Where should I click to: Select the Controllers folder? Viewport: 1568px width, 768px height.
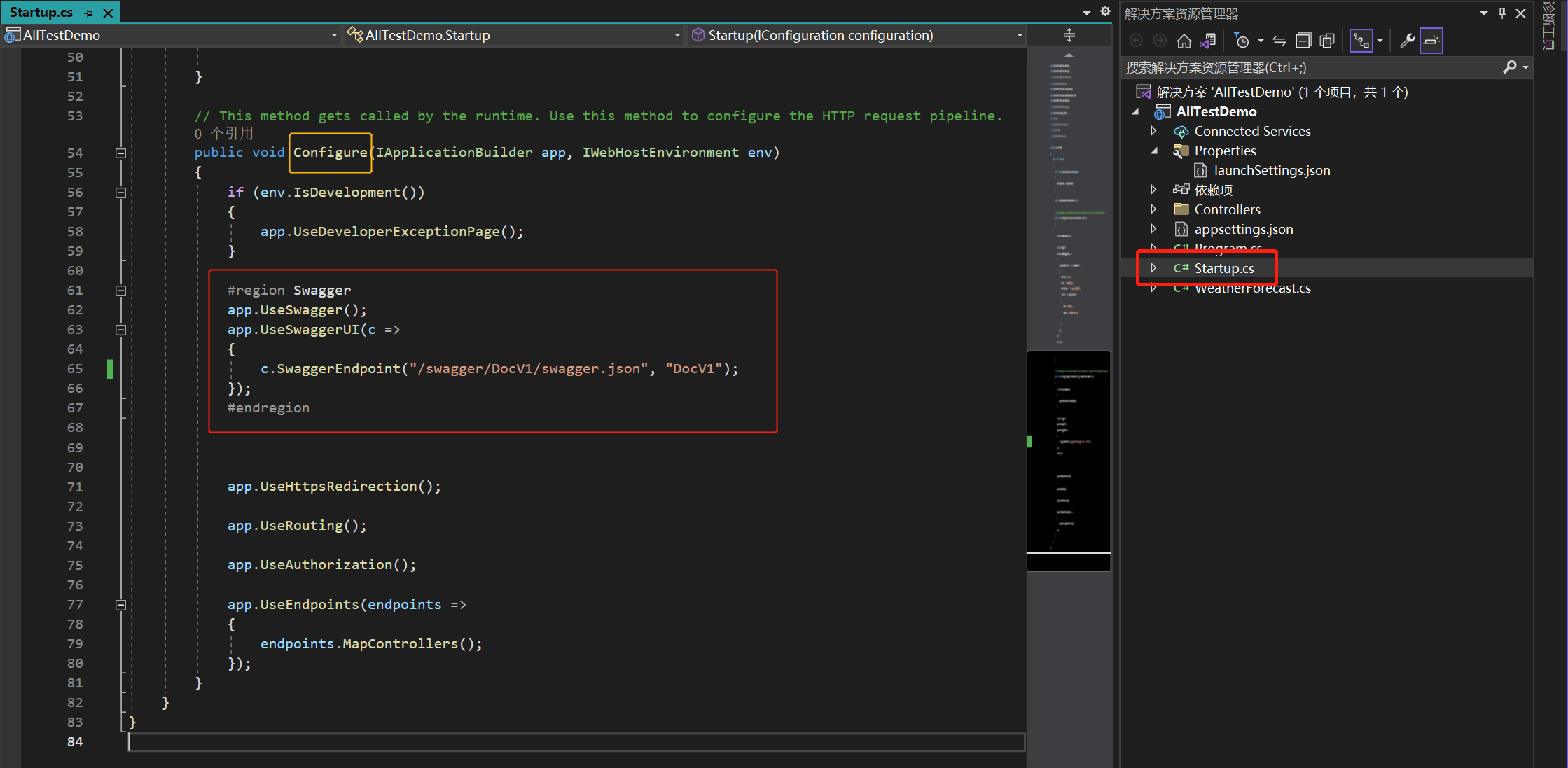pos(1227,209)
